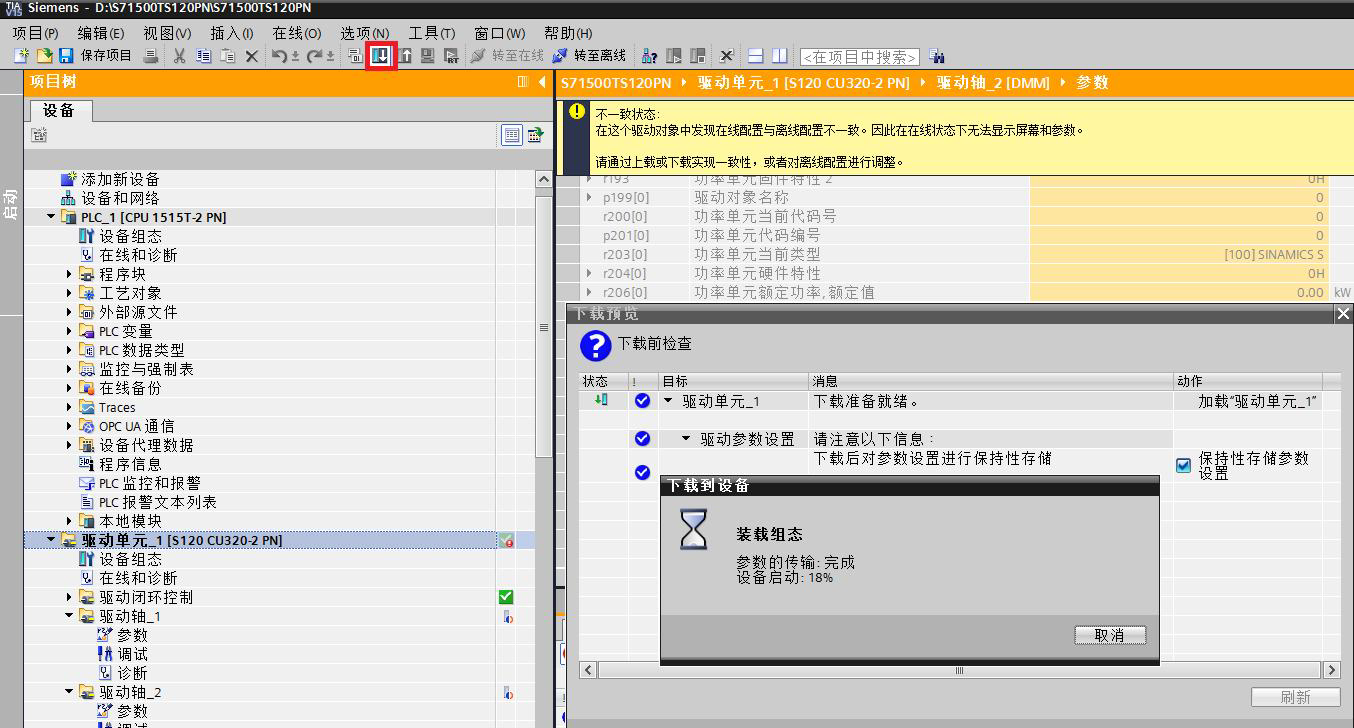Click project tree export-view icon with green arrow

[536, 134]
